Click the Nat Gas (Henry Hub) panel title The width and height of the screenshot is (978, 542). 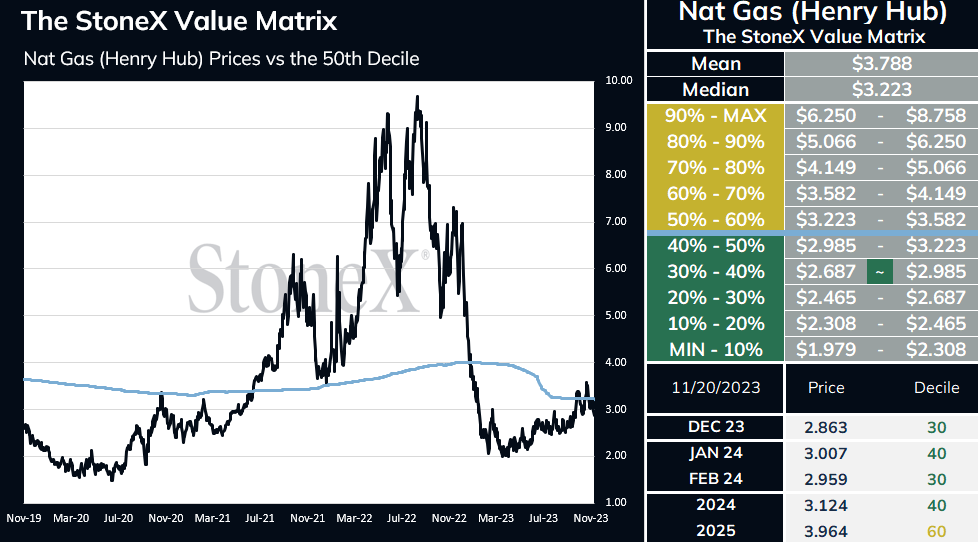click(813, 12)
